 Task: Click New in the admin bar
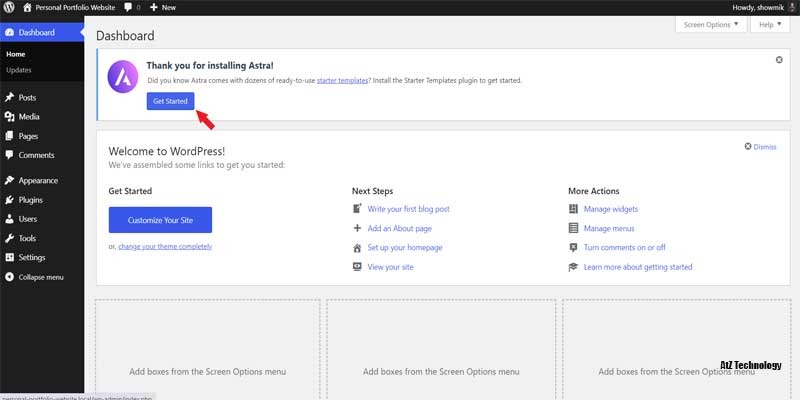(x=168, y=8)
